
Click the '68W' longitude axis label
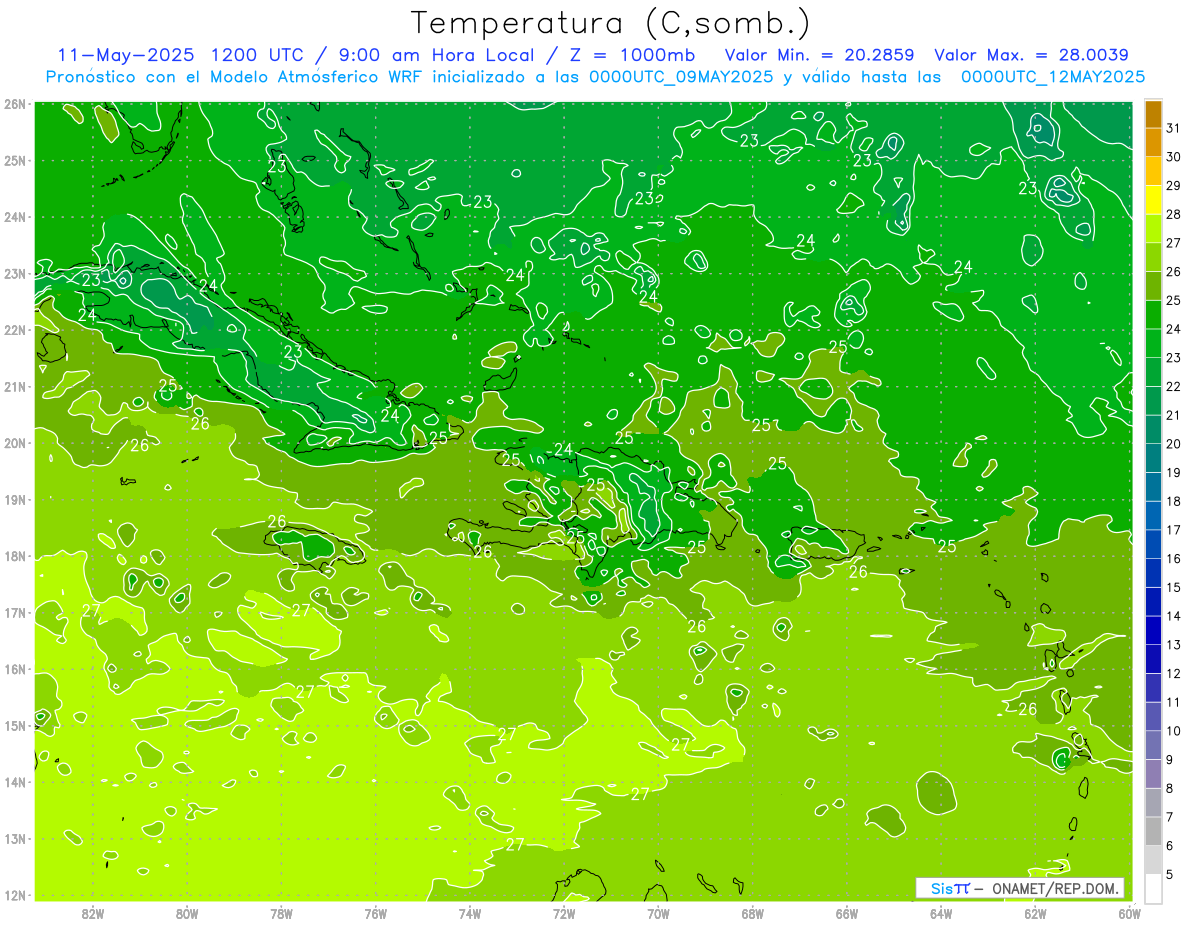(x=752, y=913)
